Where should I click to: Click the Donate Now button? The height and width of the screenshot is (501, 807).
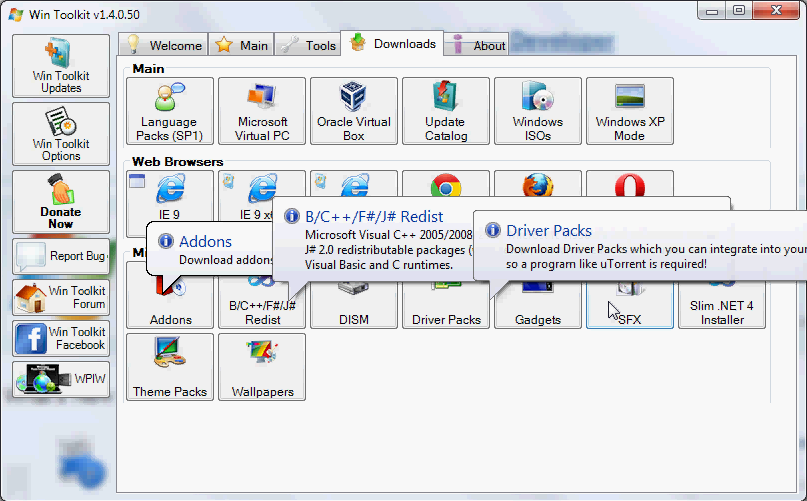pos(61,202)
